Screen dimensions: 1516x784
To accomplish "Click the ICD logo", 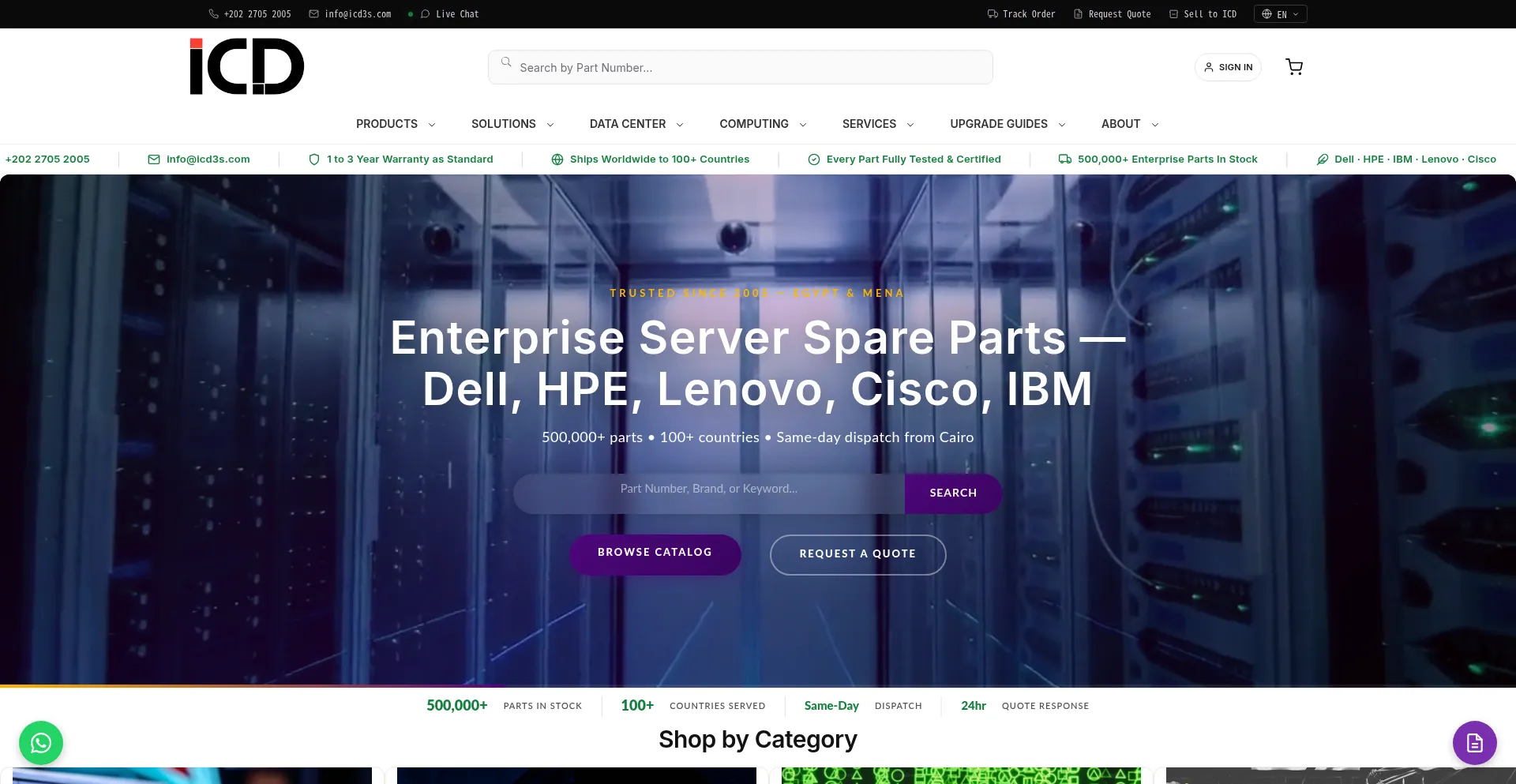I will point(246,66).
